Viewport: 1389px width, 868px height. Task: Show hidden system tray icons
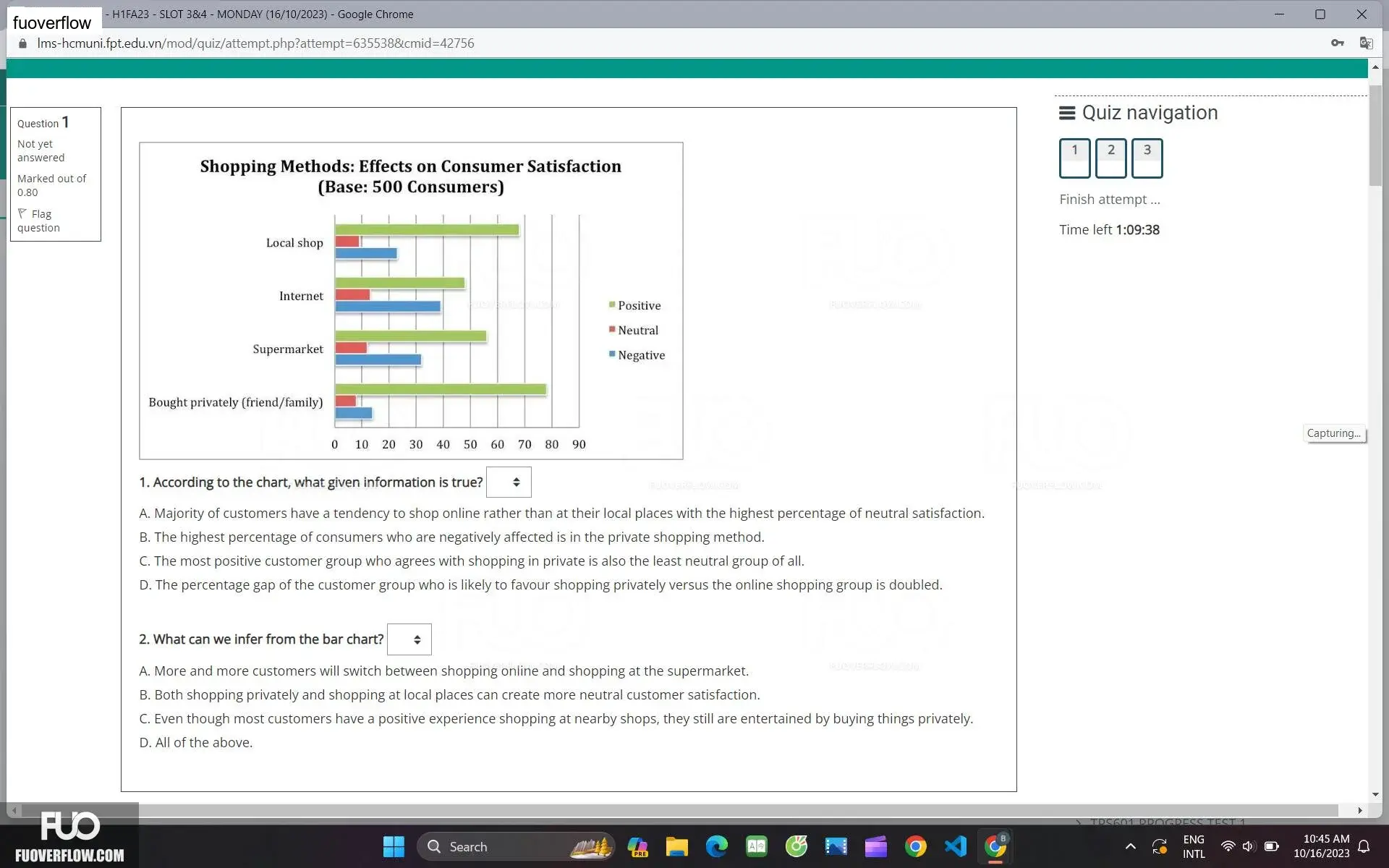pos(1130,846)
